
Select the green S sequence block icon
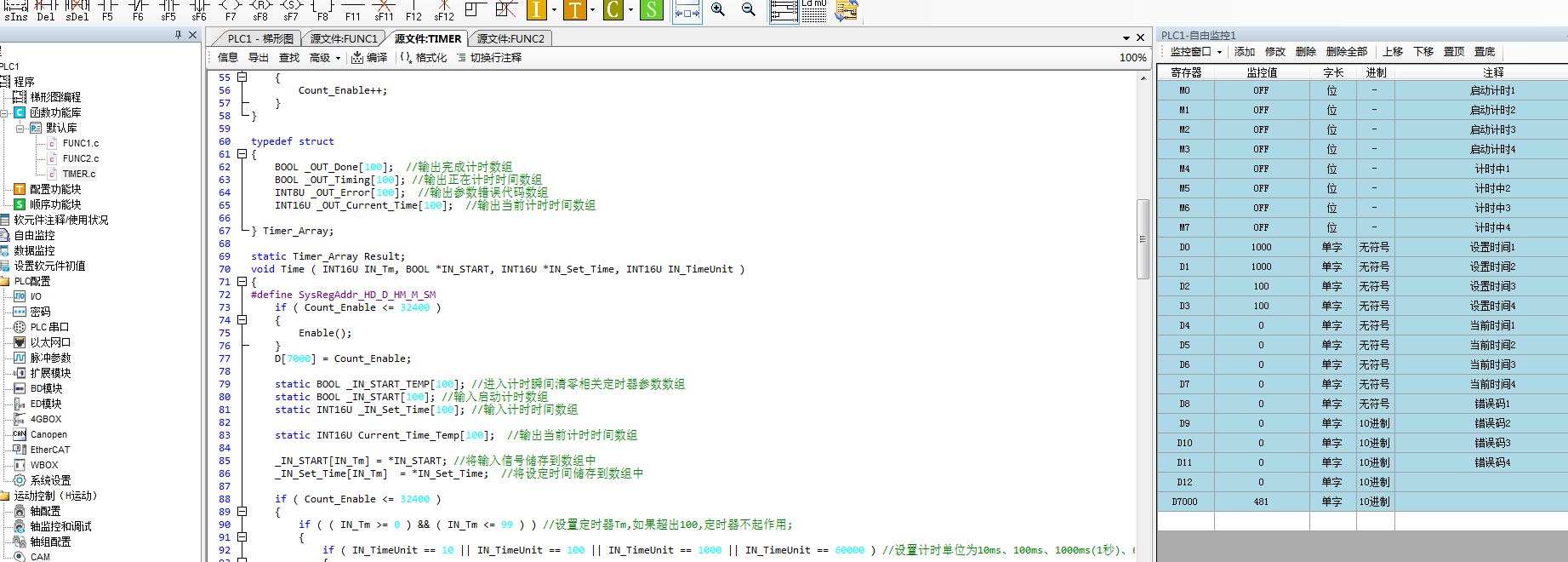click(x=650, y=9)
